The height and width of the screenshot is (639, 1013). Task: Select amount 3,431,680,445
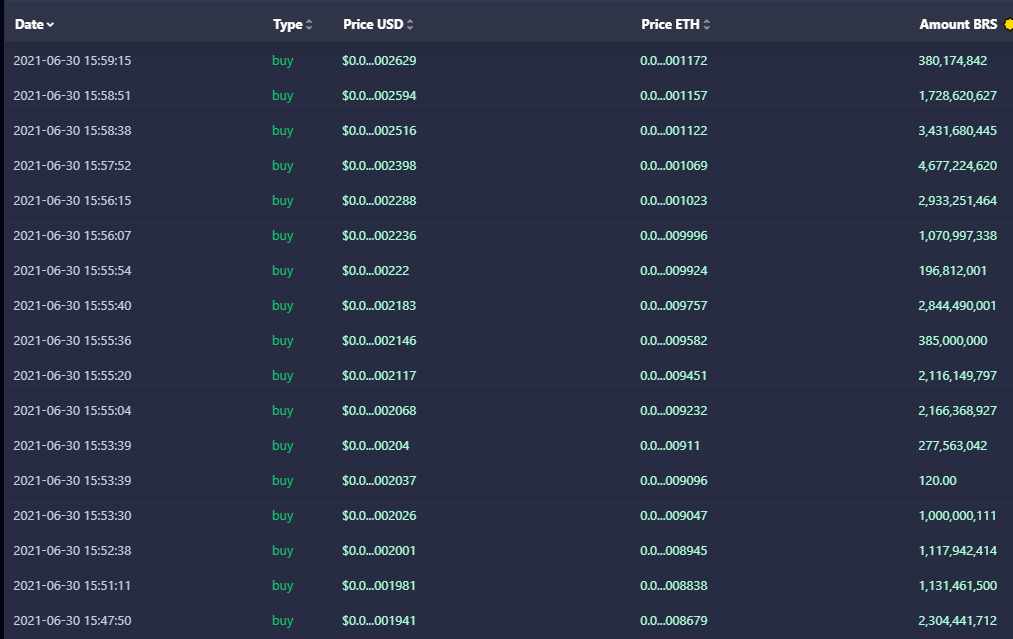[x=957, y=131]
